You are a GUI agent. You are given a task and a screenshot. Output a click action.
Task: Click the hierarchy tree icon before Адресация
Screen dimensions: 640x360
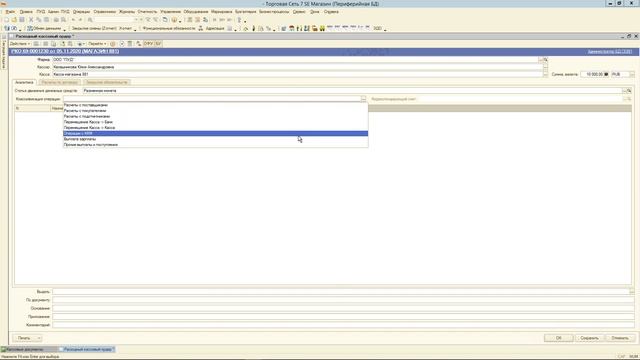tap(200, 29)
